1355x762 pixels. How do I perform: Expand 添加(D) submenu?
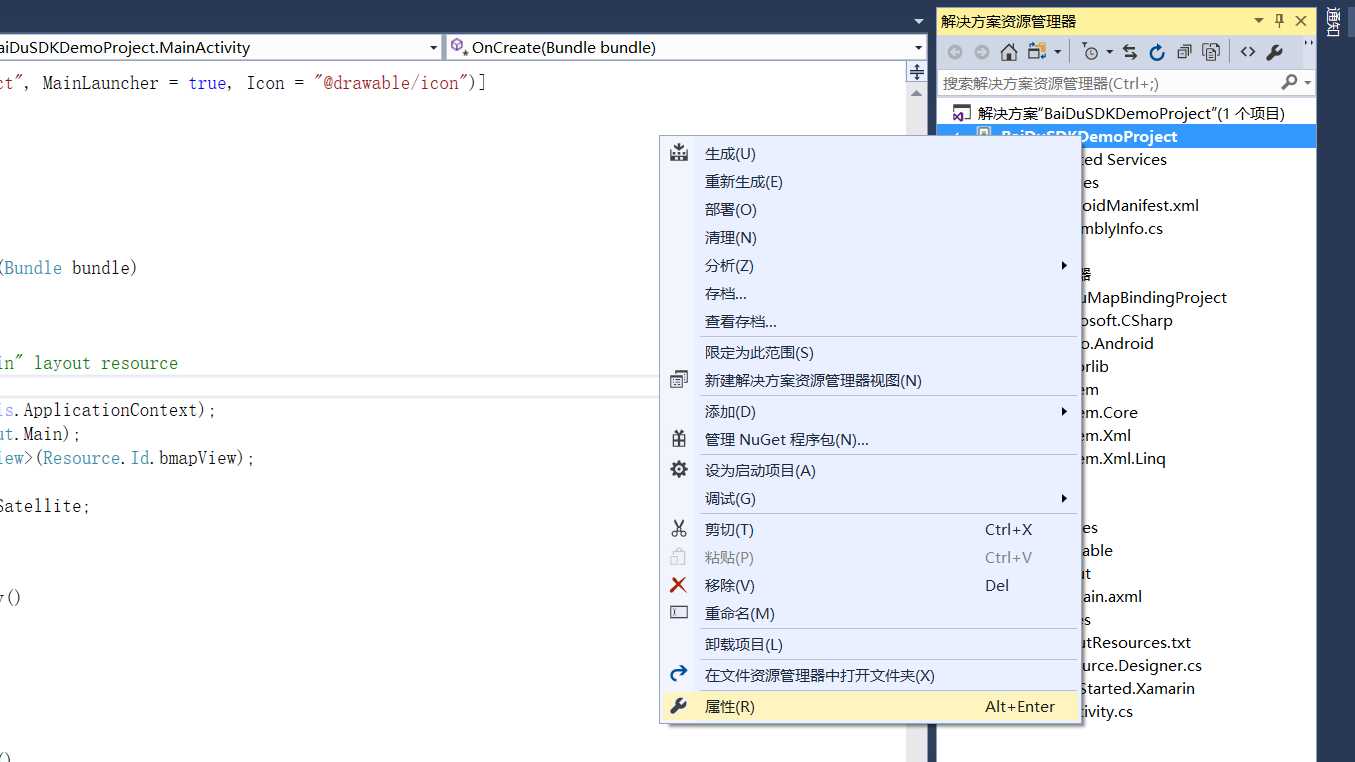tap(868, 412)
